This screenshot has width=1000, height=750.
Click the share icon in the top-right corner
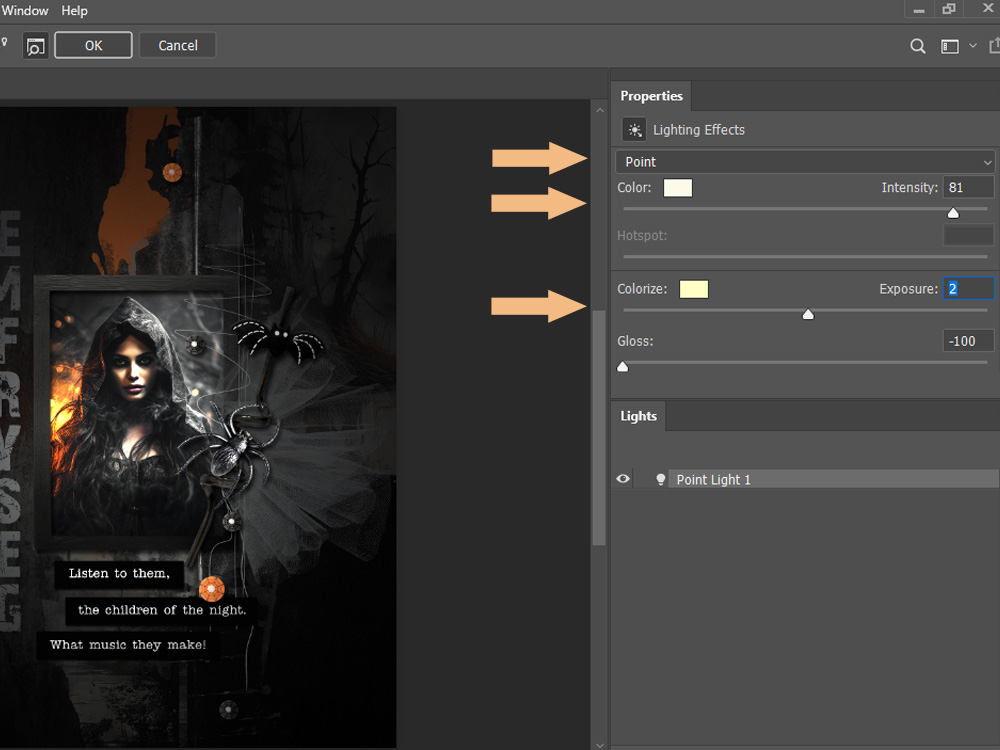[x=993, y=45]
